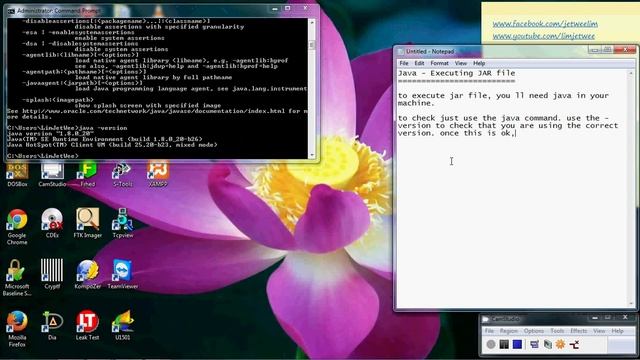This screenshot has height=360, width=640.
Task: Launch the Leak Test desktop icon
Action: click(x=87, y=325)
